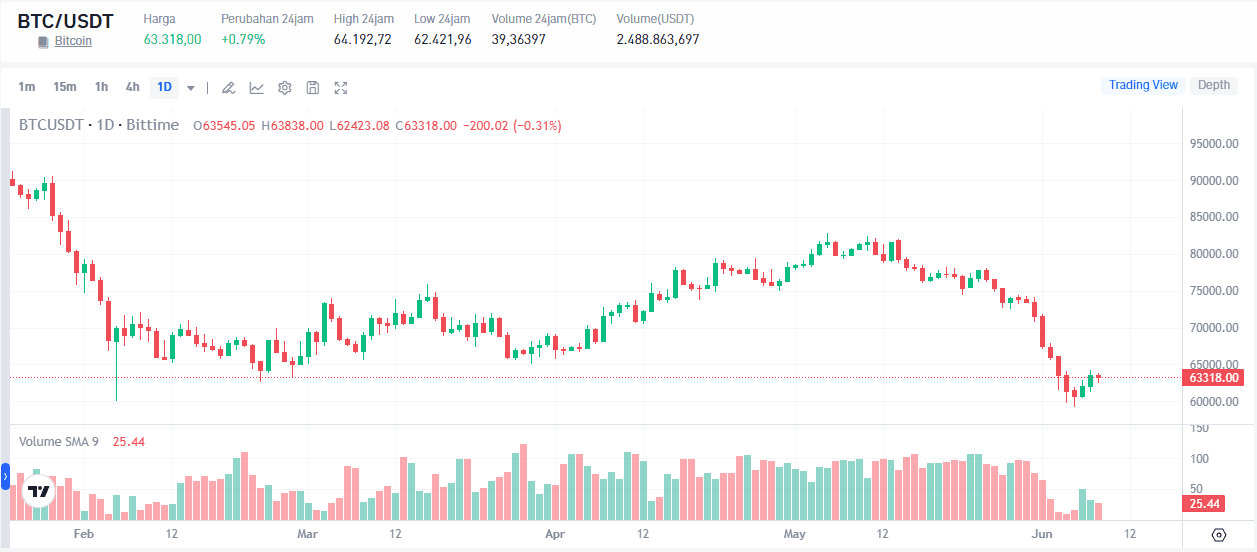The image size is (1257, 552).
Task: Select the 1h timeframe button
Action: click(x=102, y=87)
